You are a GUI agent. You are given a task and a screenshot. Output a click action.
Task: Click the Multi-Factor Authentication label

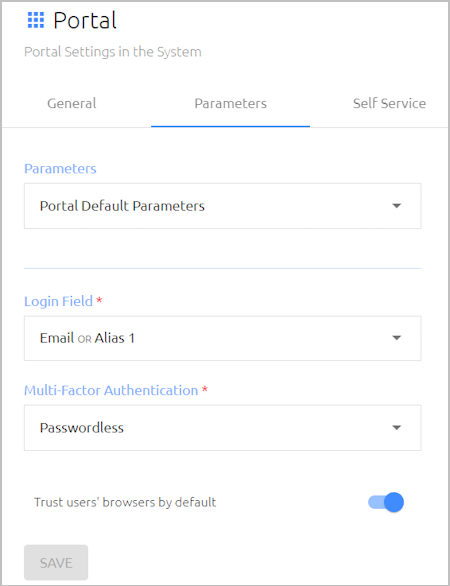click(x=111, y=391)
